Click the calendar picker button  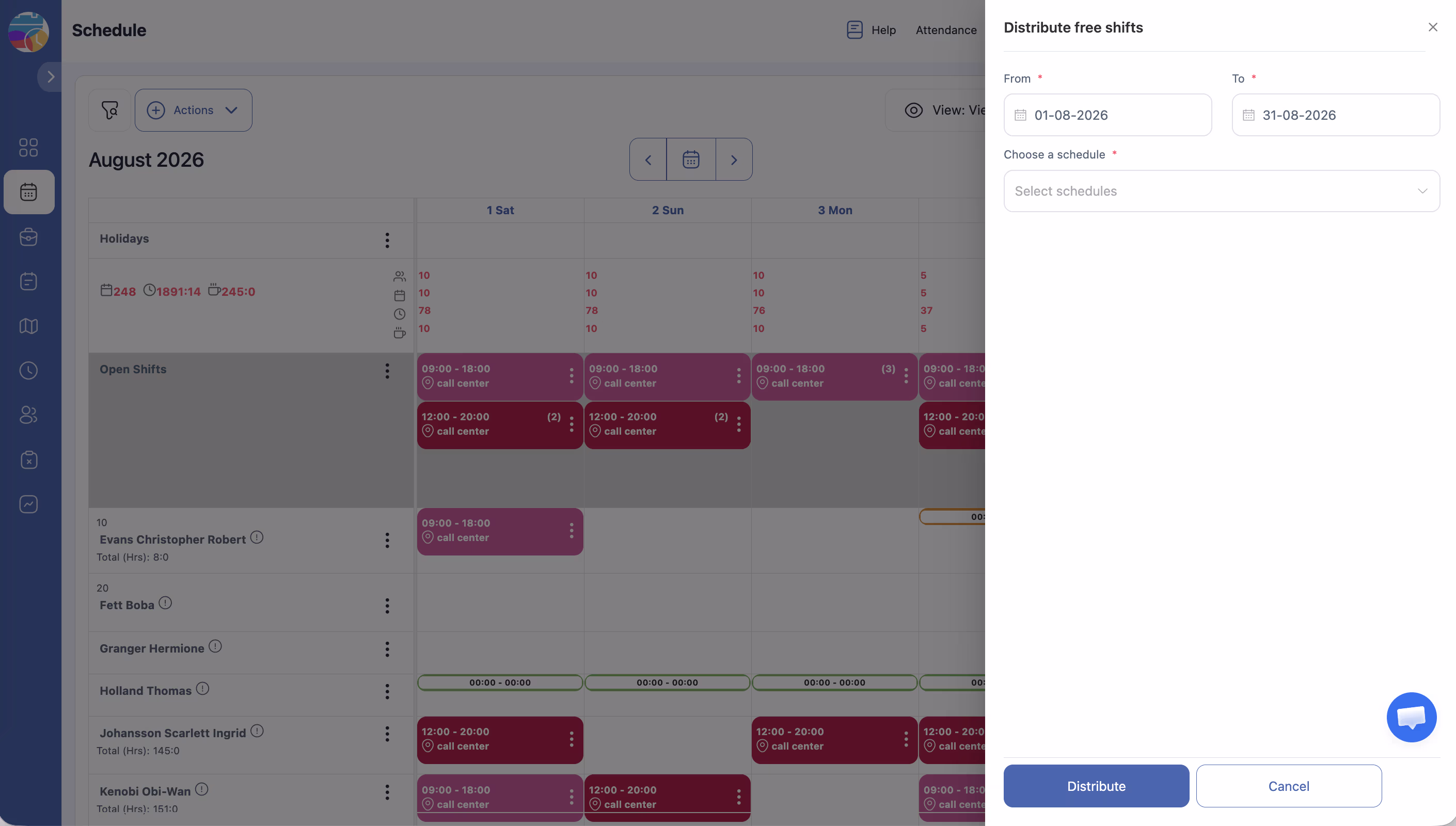tap(690, 160)
